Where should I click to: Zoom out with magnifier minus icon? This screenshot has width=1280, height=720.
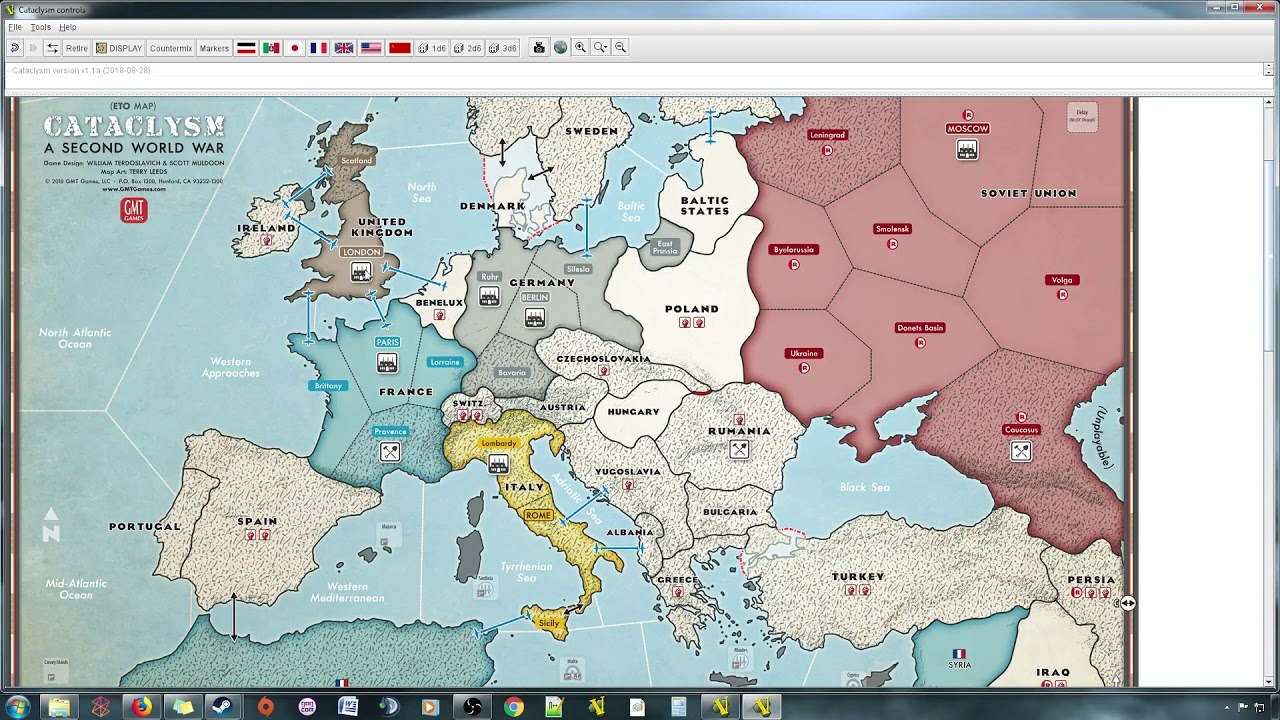pyautogui.click(x=620, y=48)
